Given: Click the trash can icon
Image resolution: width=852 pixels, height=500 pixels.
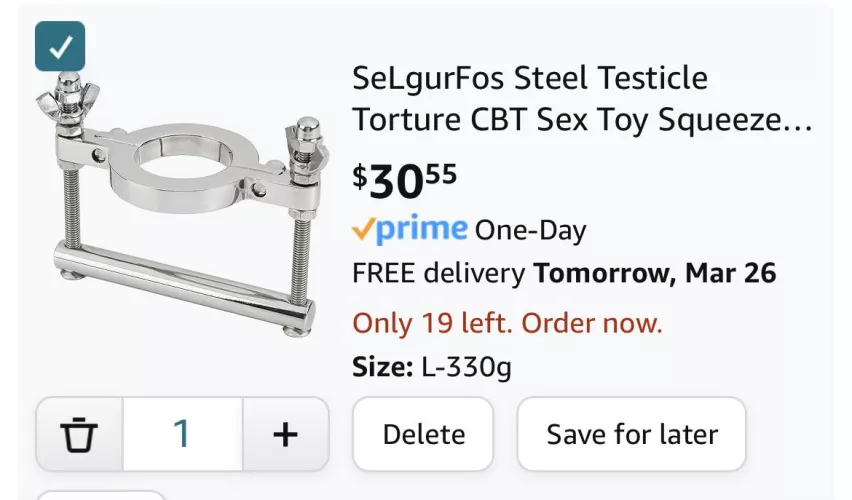Looking at the screenshot, I should click(x=79, y=434).
